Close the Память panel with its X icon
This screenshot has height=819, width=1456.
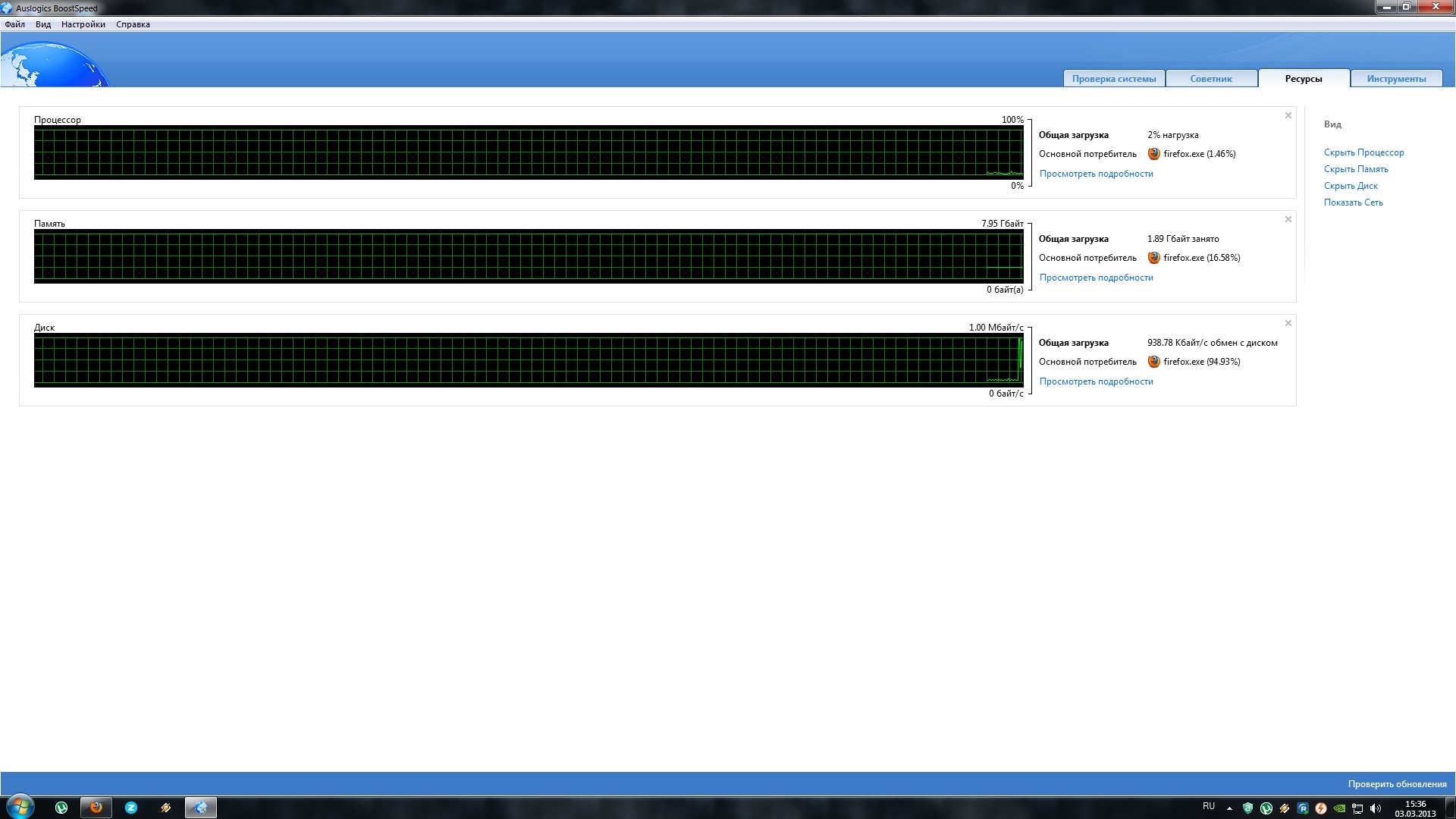[x=1288, y=220]
